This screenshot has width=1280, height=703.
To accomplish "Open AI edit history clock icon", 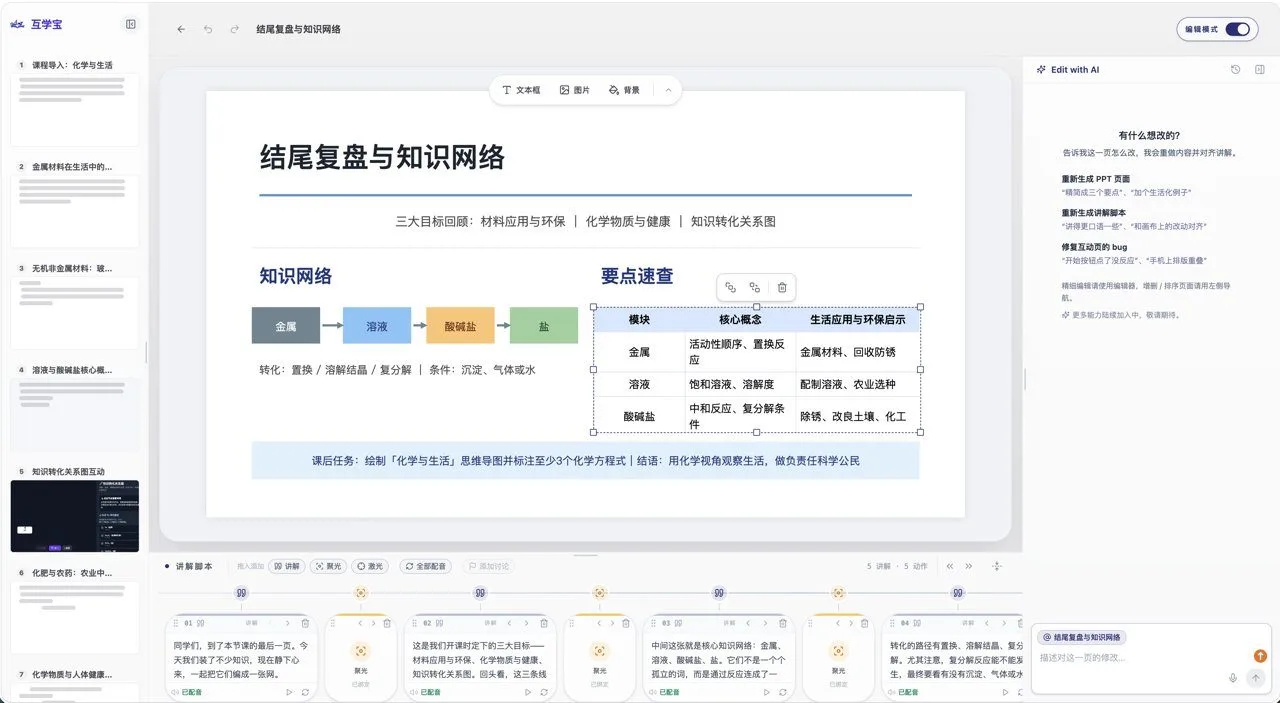I will [x=1235, y=70].
